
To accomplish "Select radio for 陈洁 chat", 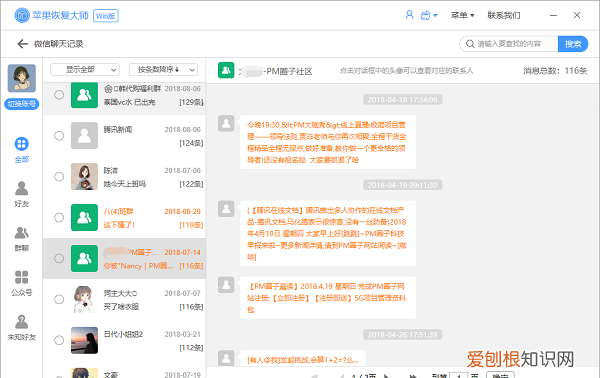I will pos(59,176).
